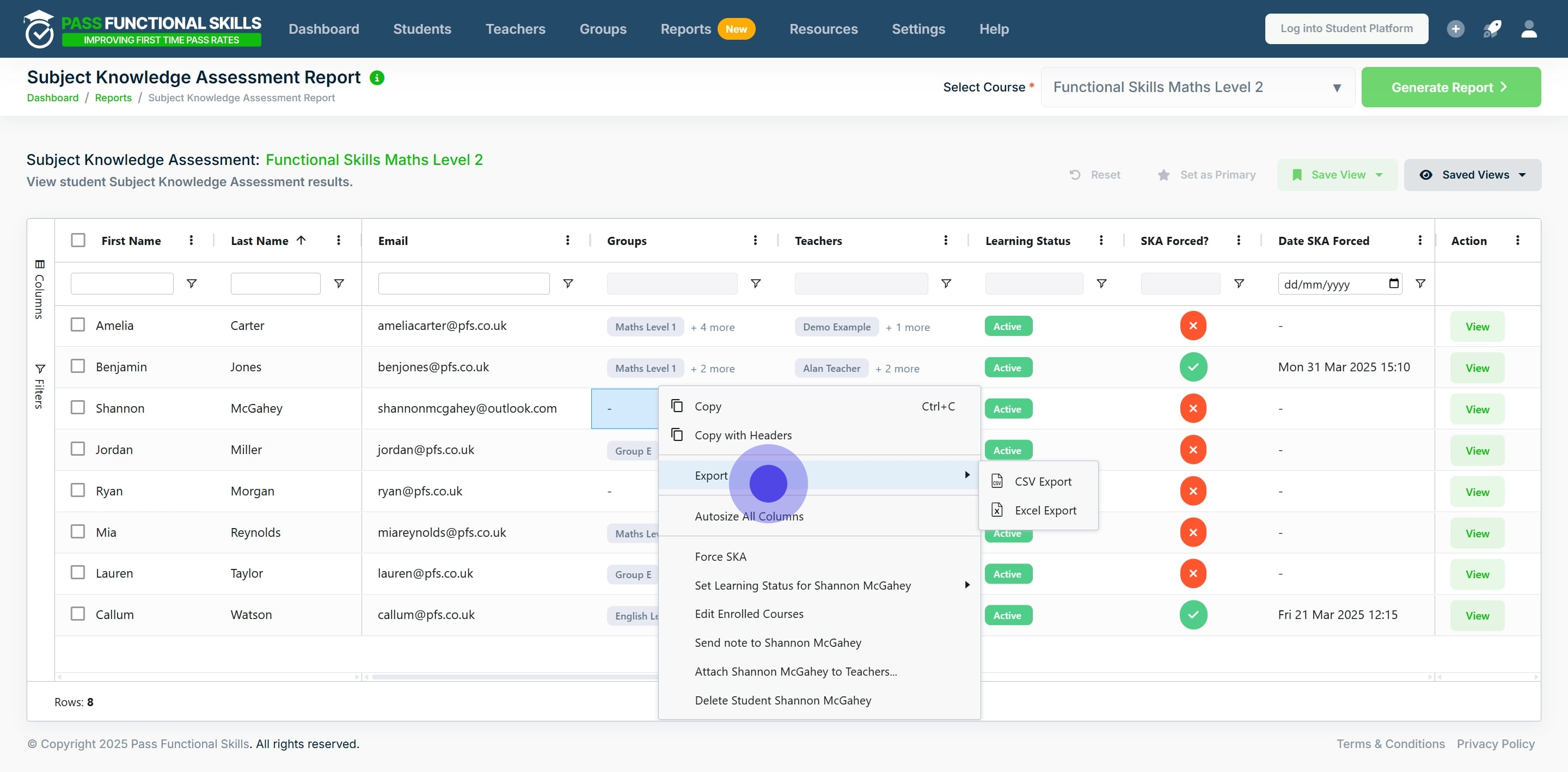
Task: Choose CSV Export from the submenu
Action: [1042, 482]
